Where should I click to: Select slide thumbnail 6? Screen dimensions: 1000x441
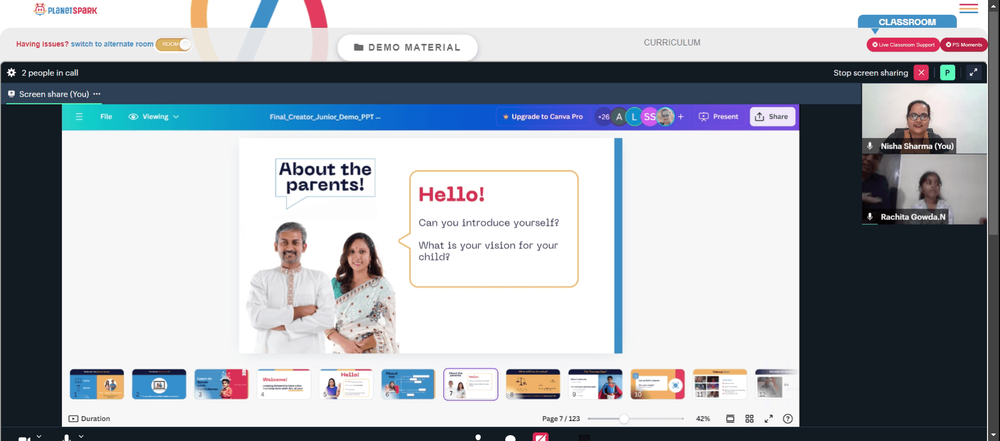point(408,384)
